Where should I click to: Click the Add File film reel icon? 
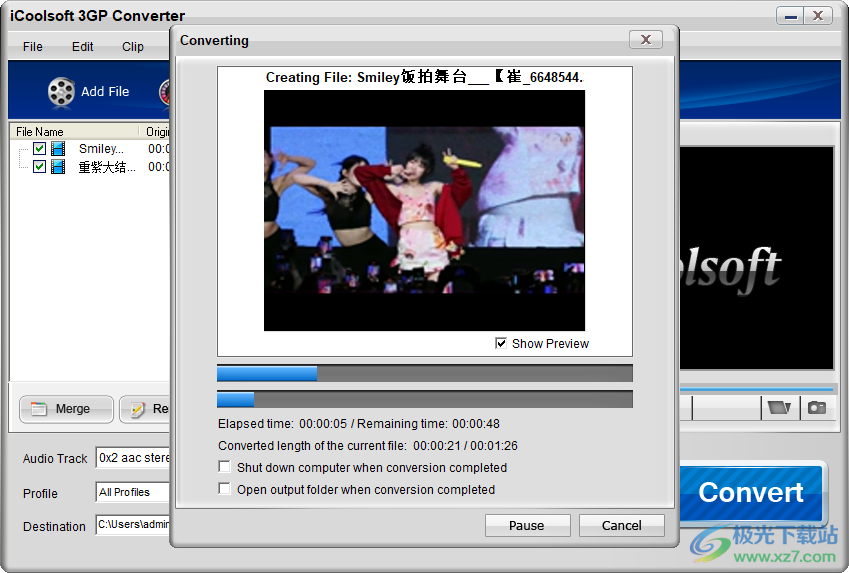[x=61, y=91]
